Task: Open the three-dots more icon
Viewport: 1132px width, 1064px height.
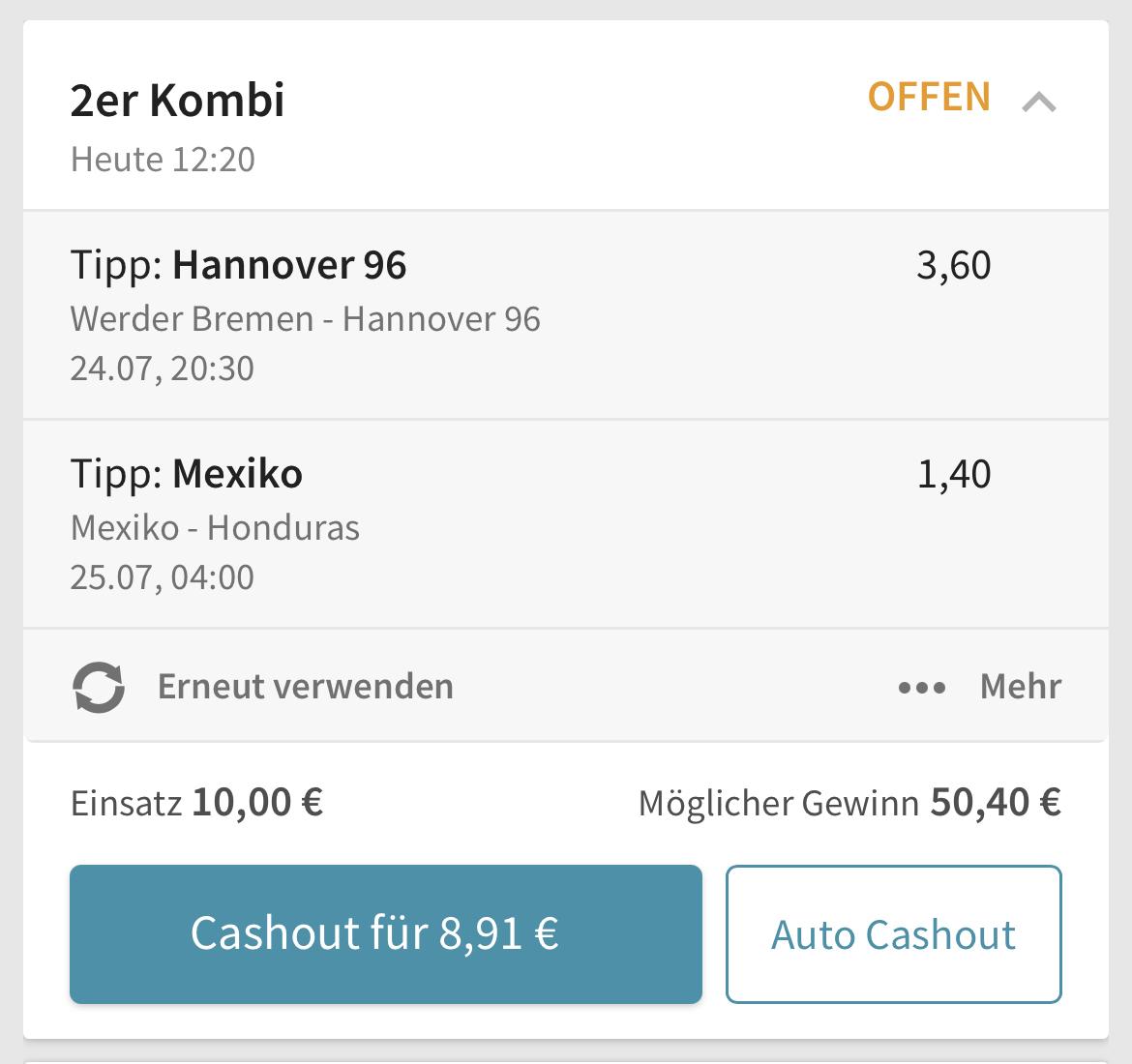Action: pos(922,687)
